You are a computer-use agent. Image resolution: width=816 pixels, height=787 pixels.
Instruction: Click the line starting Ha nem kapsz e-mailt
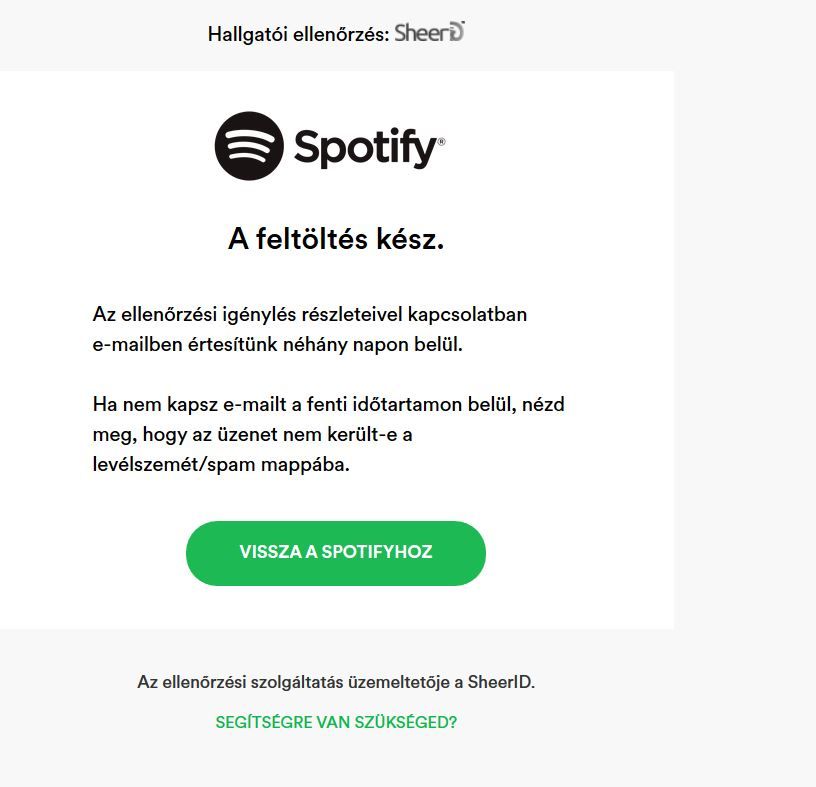[x=335, y=404]
